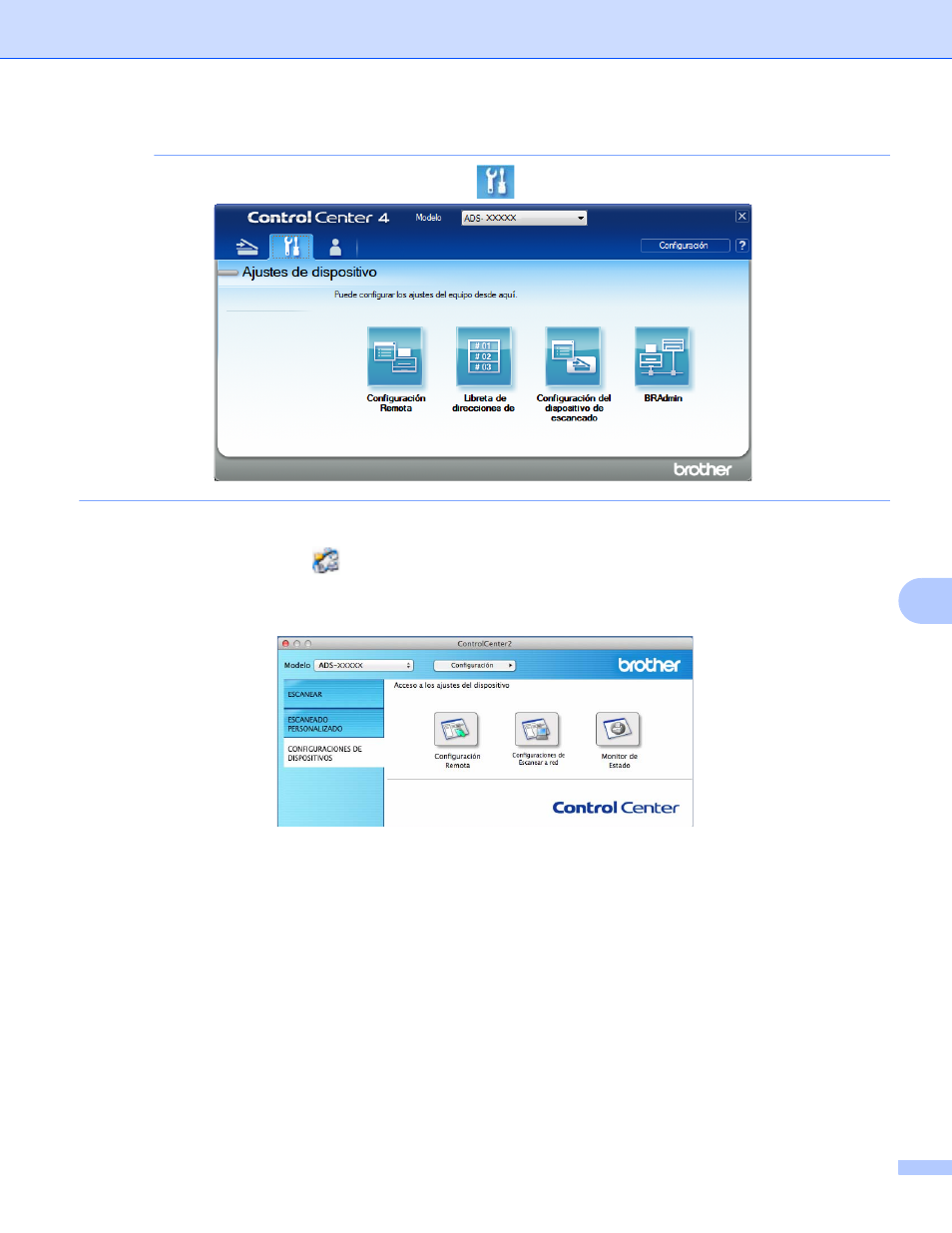Close the ControlCenter4 window
This screenshot has width=952, height=1233.
741,217
